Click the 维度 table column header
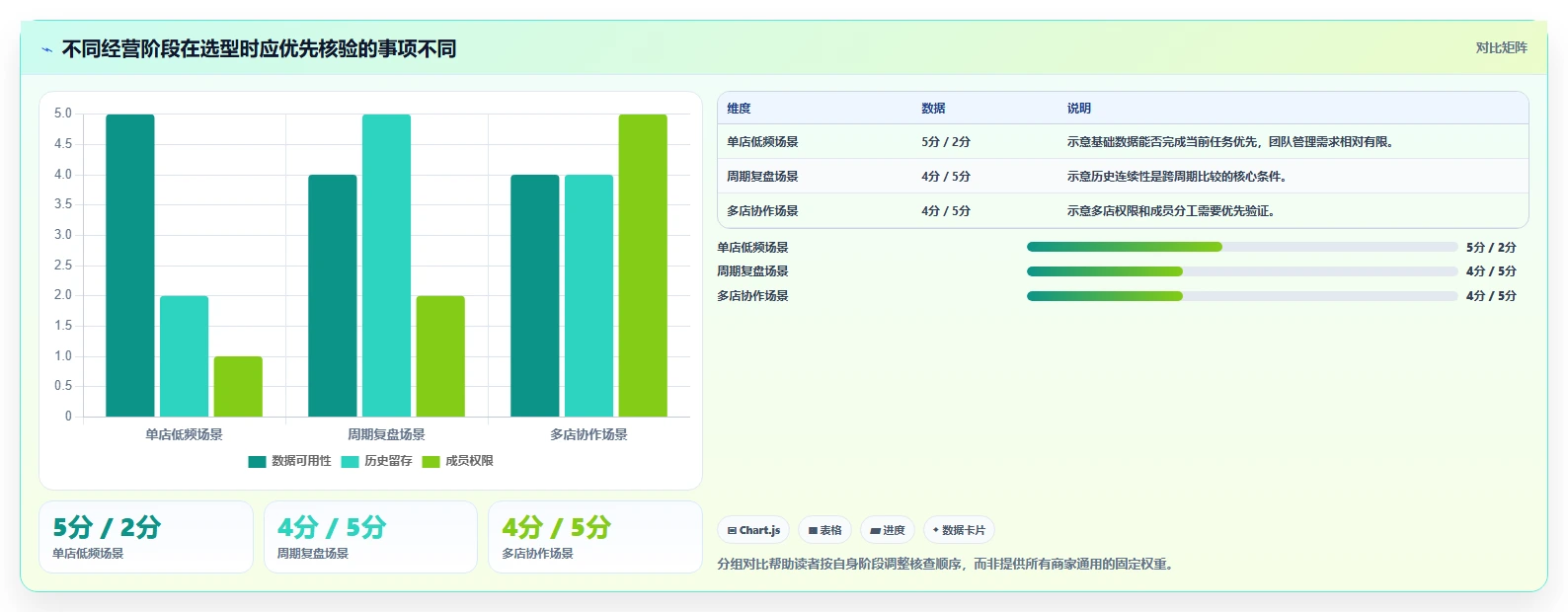The width and height of the screenshot is (1568, 612). click(x=739, y=109)
